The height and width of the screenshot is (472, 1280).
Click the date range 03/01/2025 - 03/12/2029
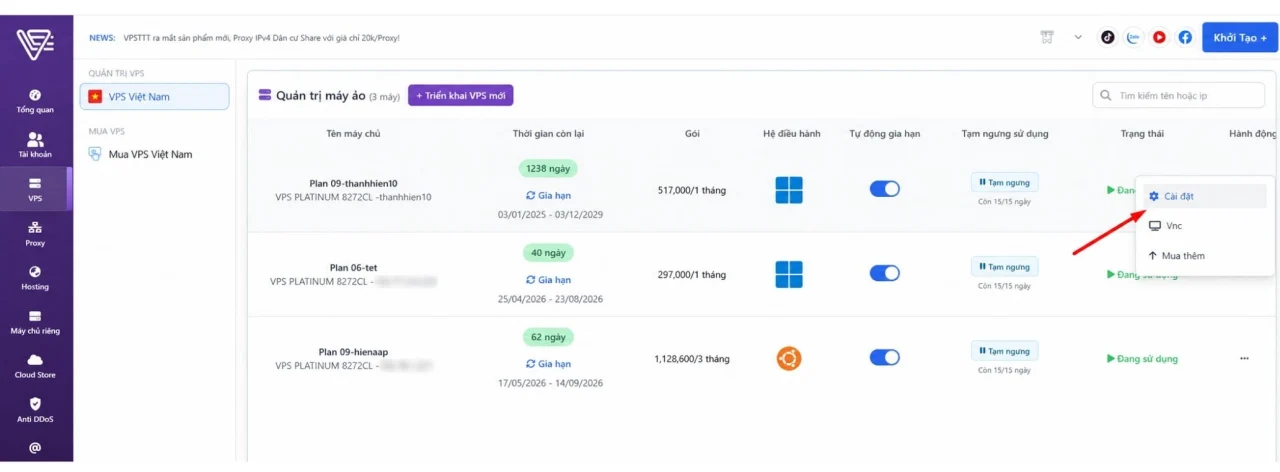pyautogui.click(x=548, y=215)
